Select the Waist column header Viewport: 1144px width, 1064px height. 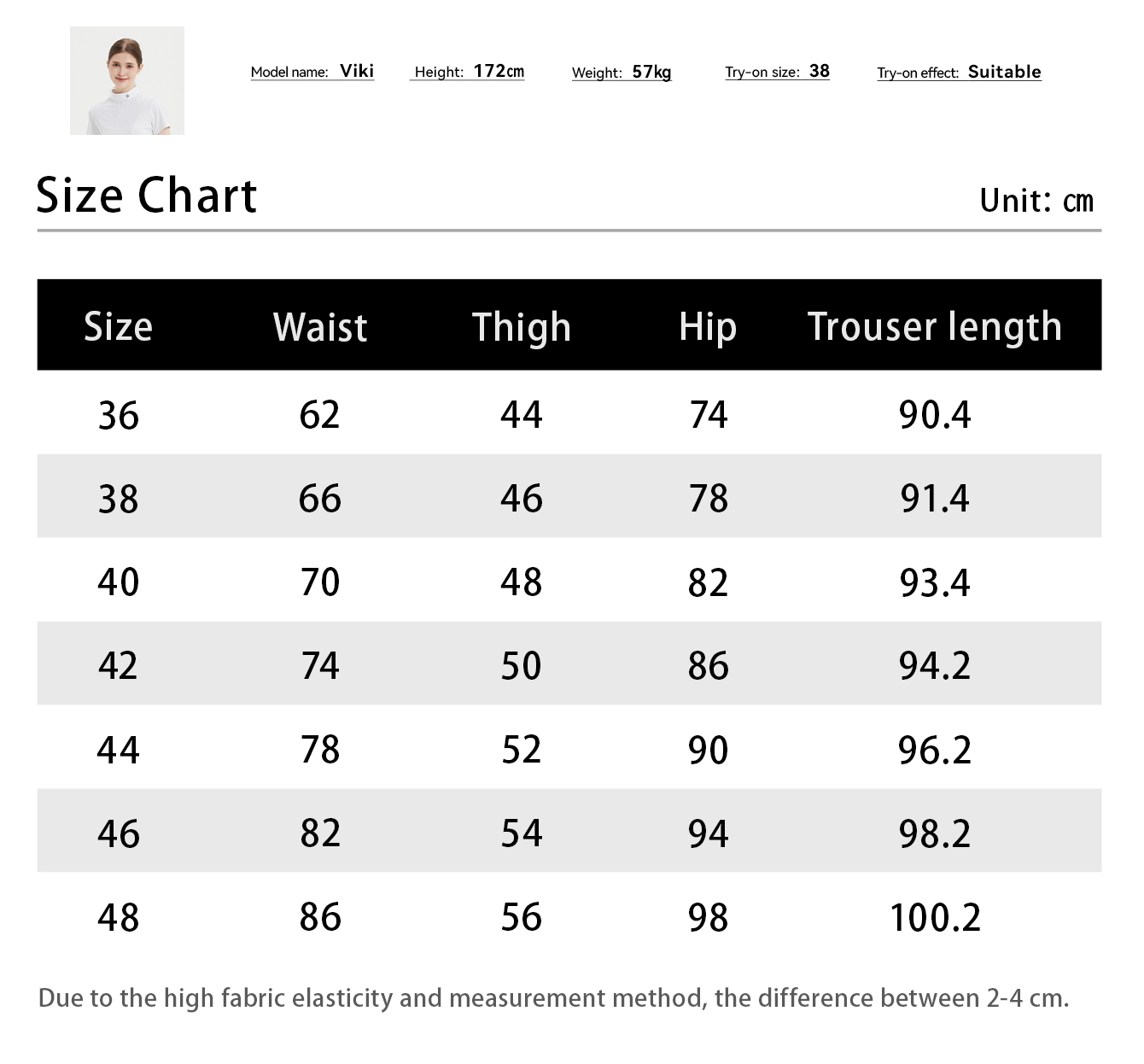pyautogui.click(x=320, y=327)
